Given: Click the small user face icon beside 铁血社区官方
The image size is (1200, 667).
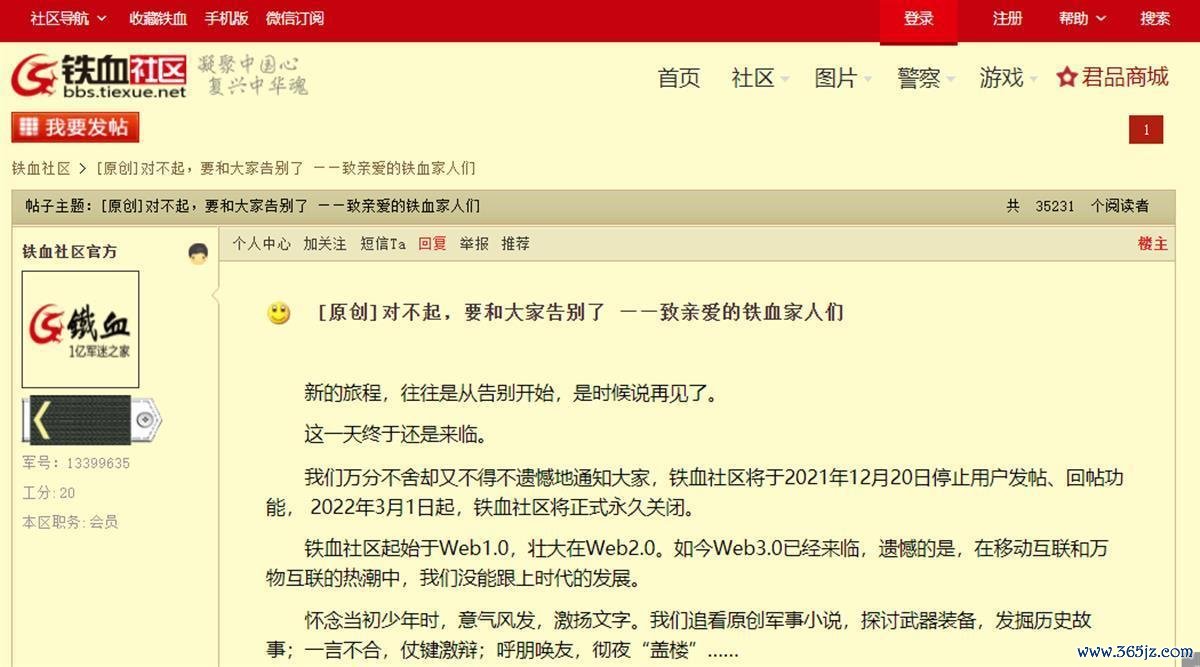Looking at the screenshot, I should pos(198,253).
